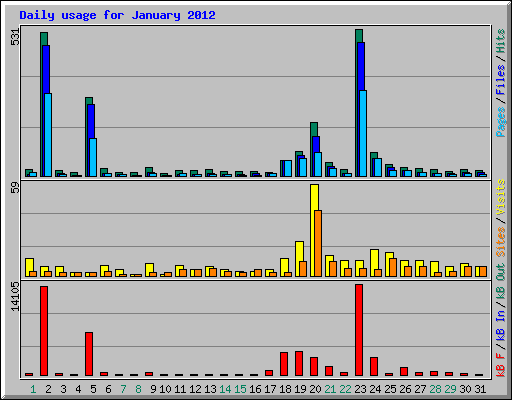Click the day 20 axis label
512x400 pixels.
[315, 389]
